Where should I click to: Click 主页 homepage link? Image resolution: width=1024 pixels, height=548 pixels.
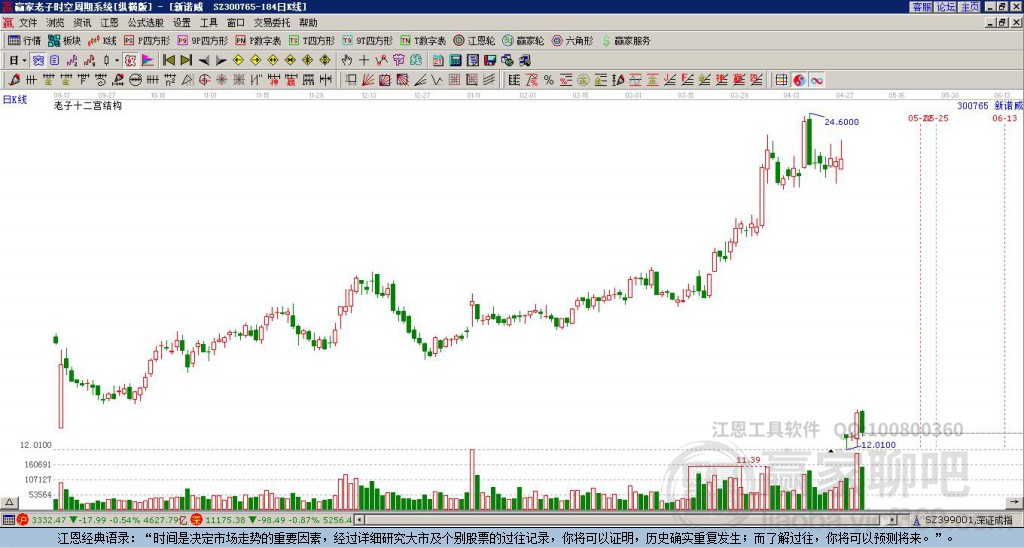969,7
